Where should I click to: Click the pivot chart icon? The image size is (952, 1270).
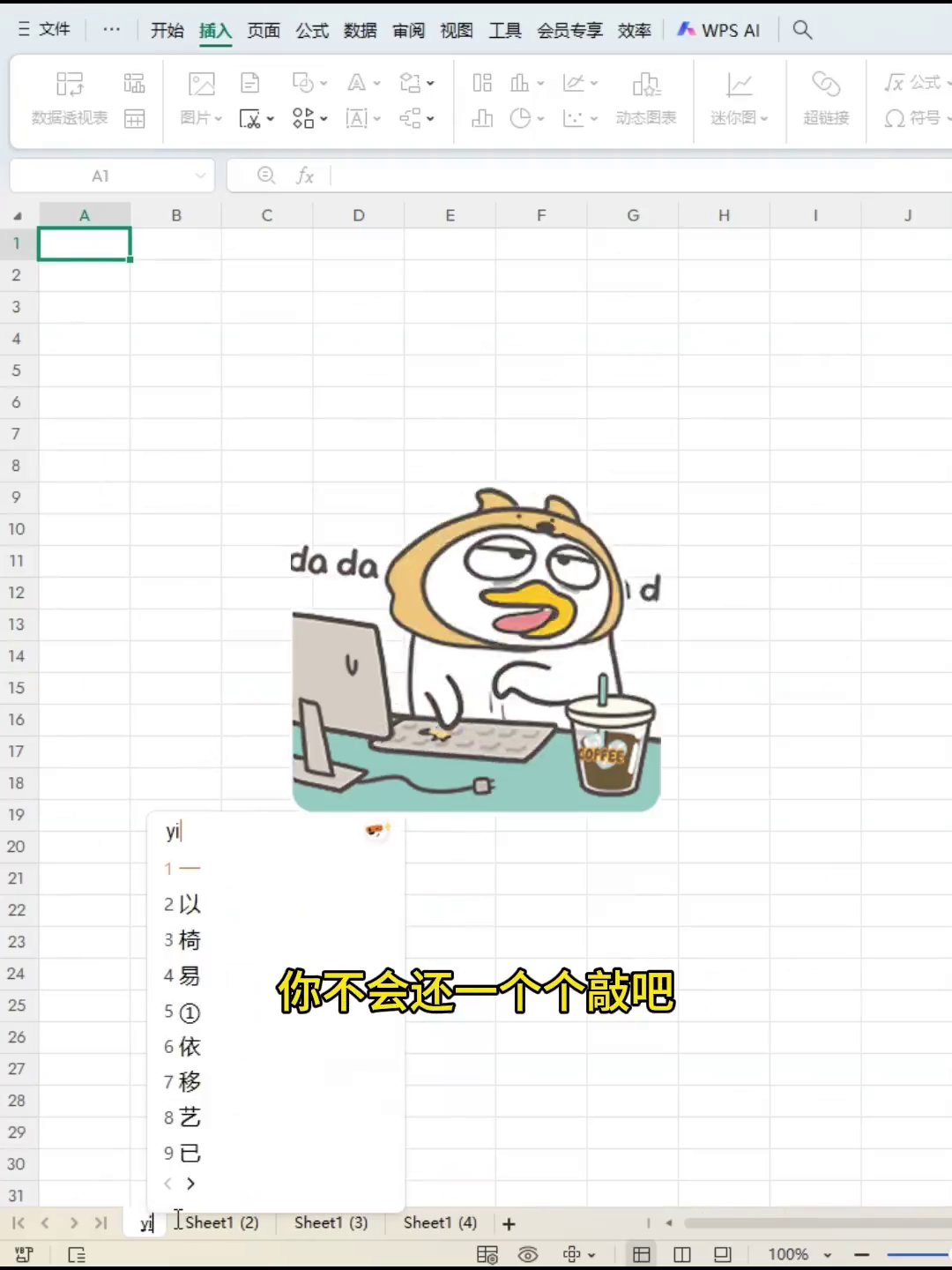(x=134, y=84)
